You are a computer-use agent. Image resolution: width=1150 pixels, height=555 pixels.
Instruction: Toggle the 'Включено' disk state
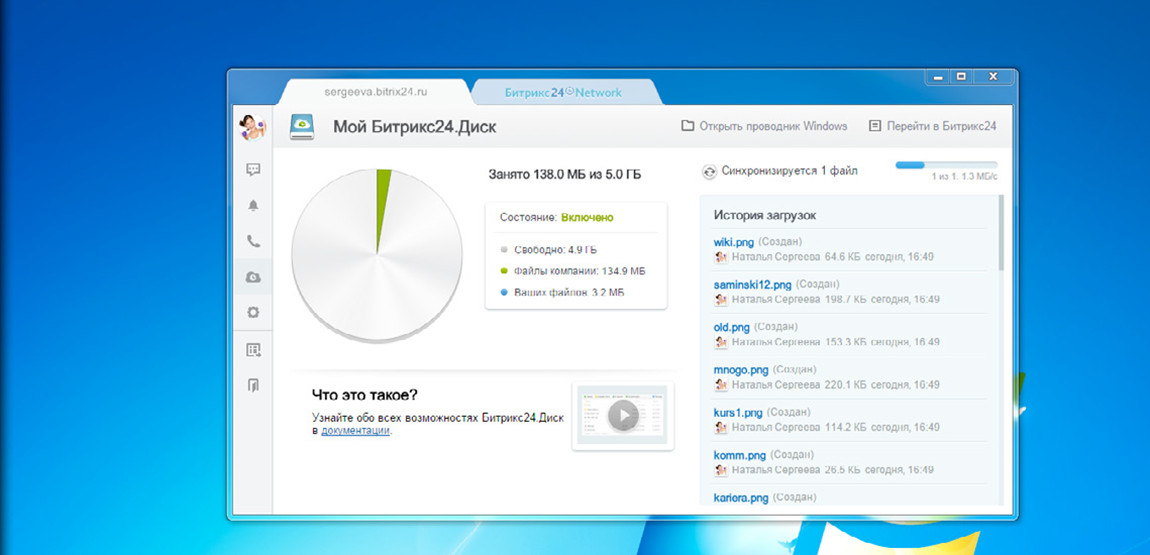pos(587,217)
